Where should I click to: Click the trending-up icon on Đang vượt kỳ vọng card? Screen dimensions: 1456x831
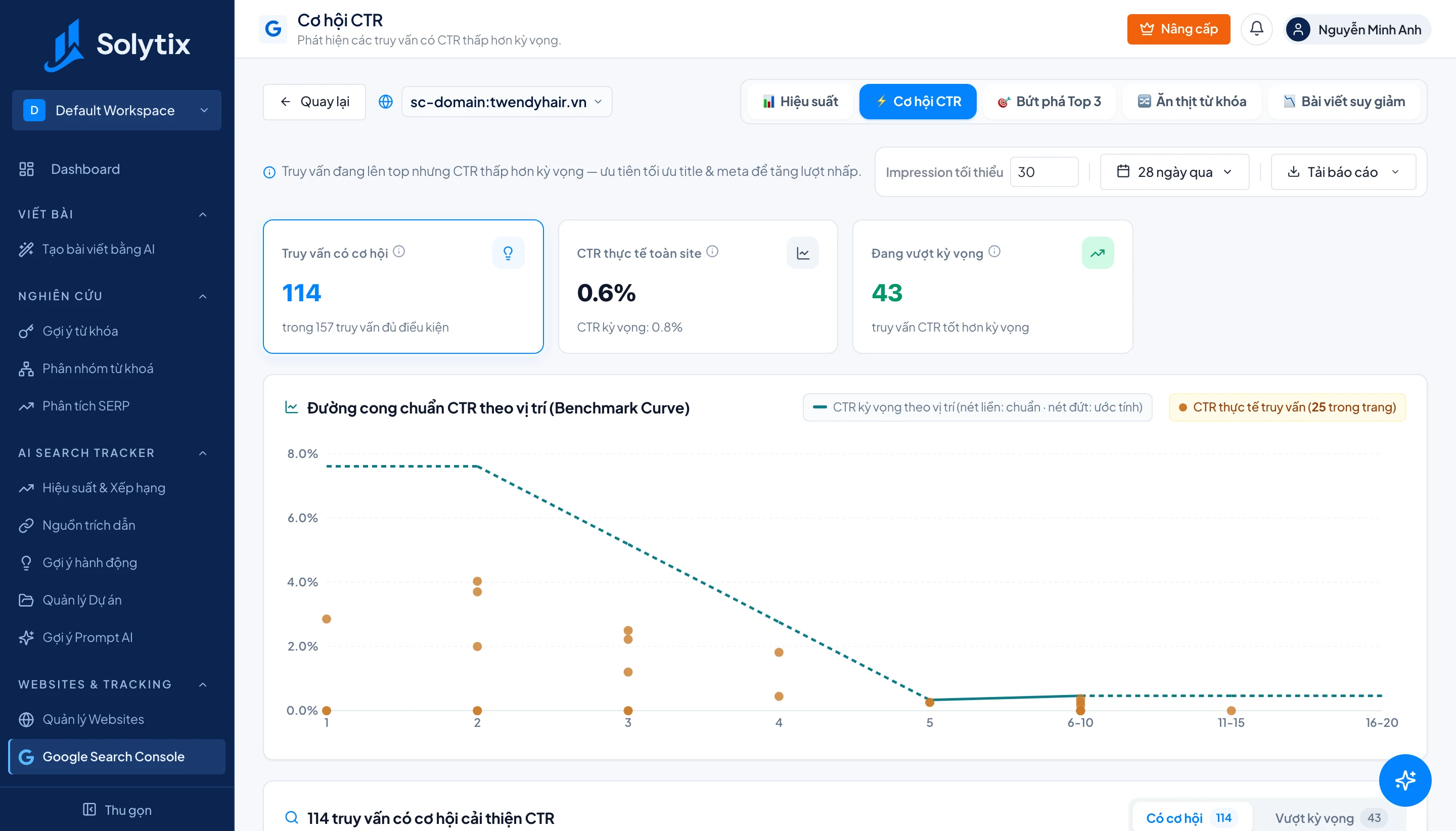tap(1098, 253)
